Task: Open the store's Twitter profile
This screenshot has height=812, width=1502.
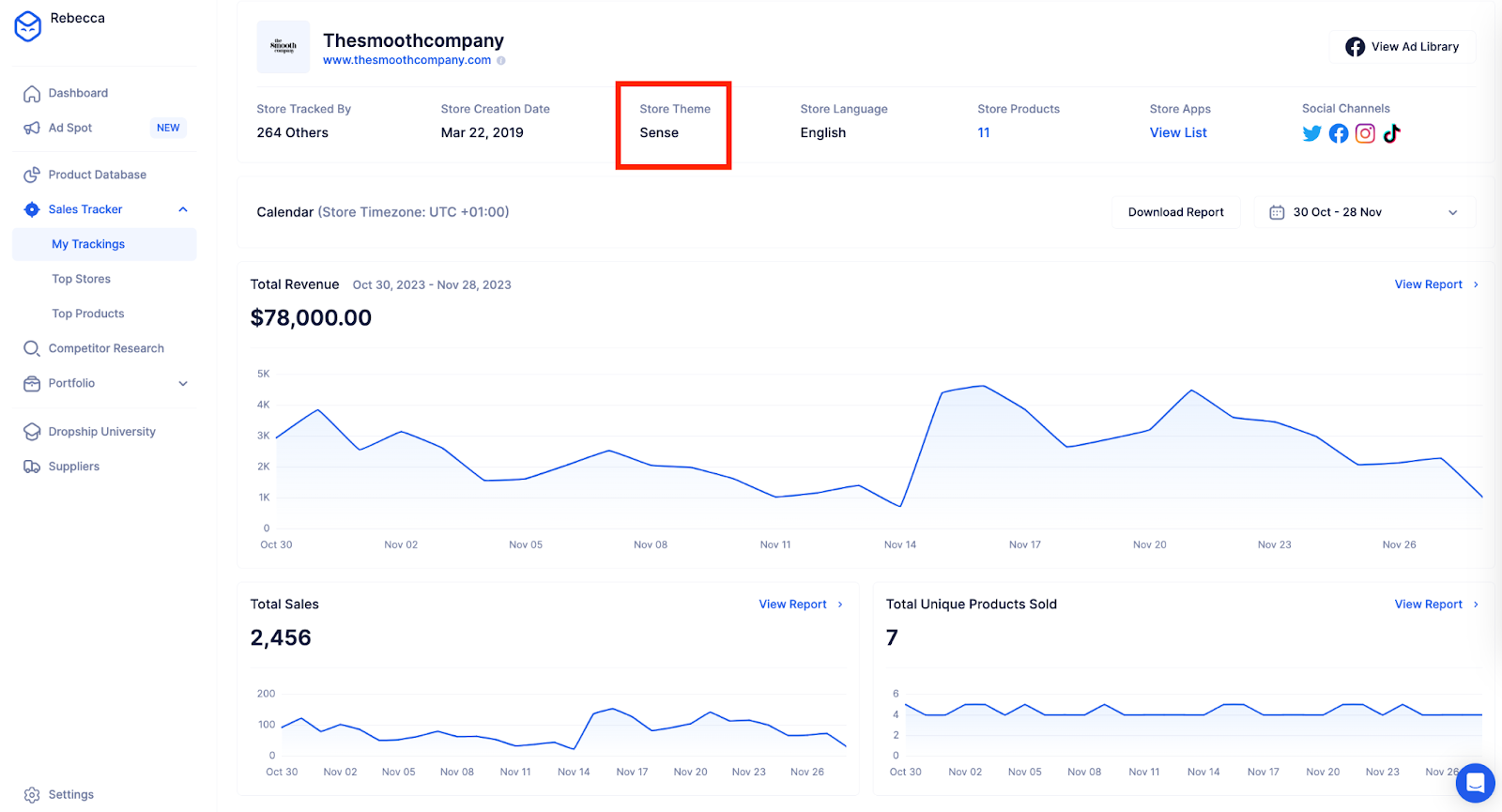Action: pyautogui.click(x=1312, y=133)
